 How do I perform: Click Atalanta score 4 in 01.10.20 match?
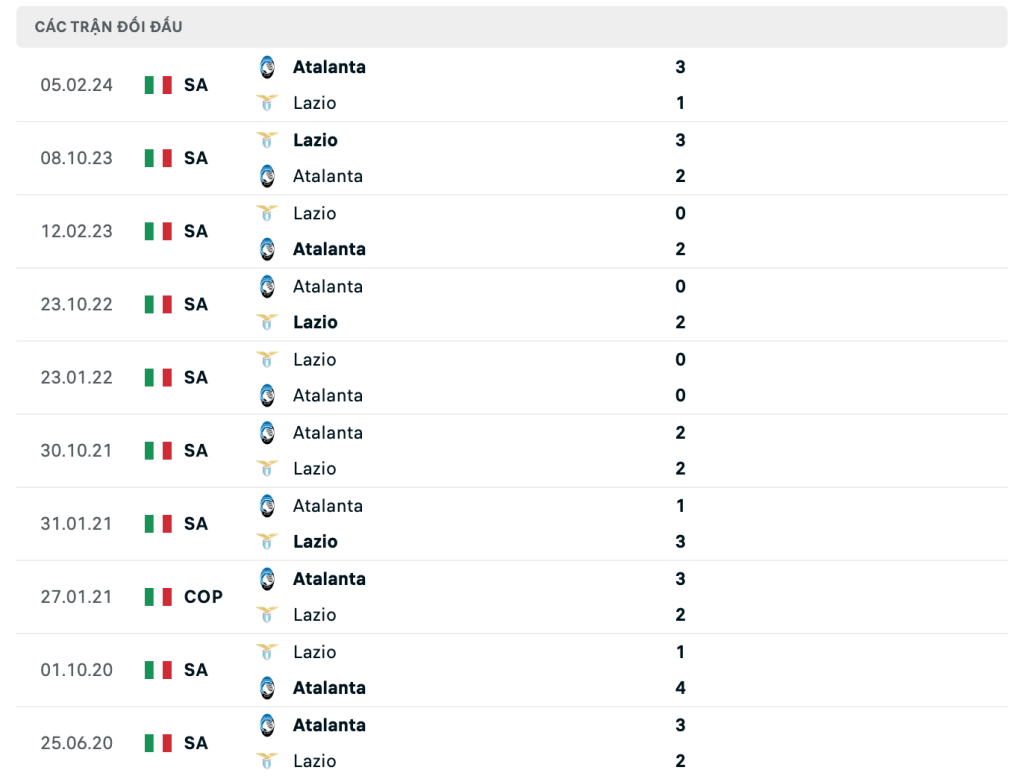click(680, 688)
